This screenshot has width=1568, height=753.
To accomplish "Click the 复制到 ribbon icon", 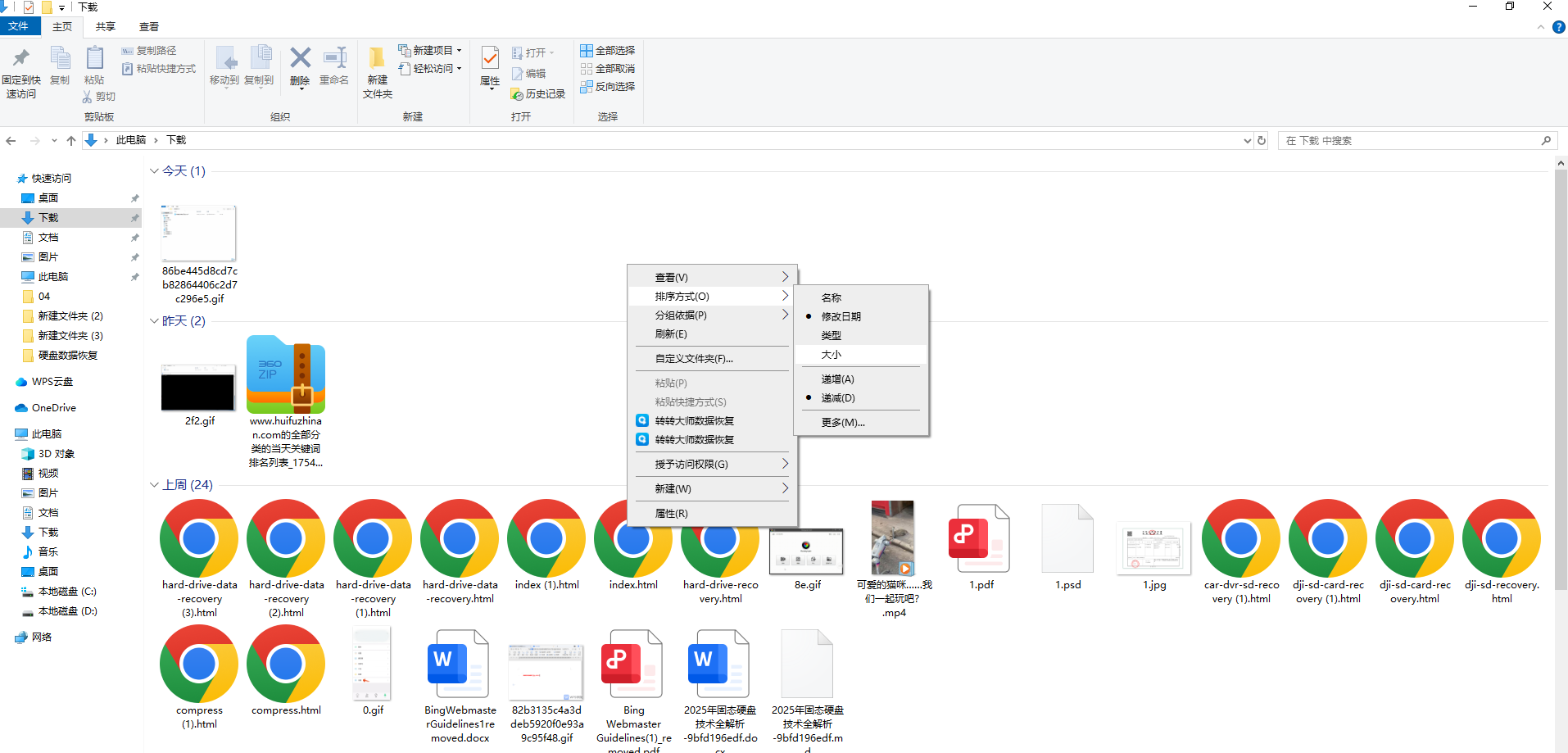I will point(260,58).
